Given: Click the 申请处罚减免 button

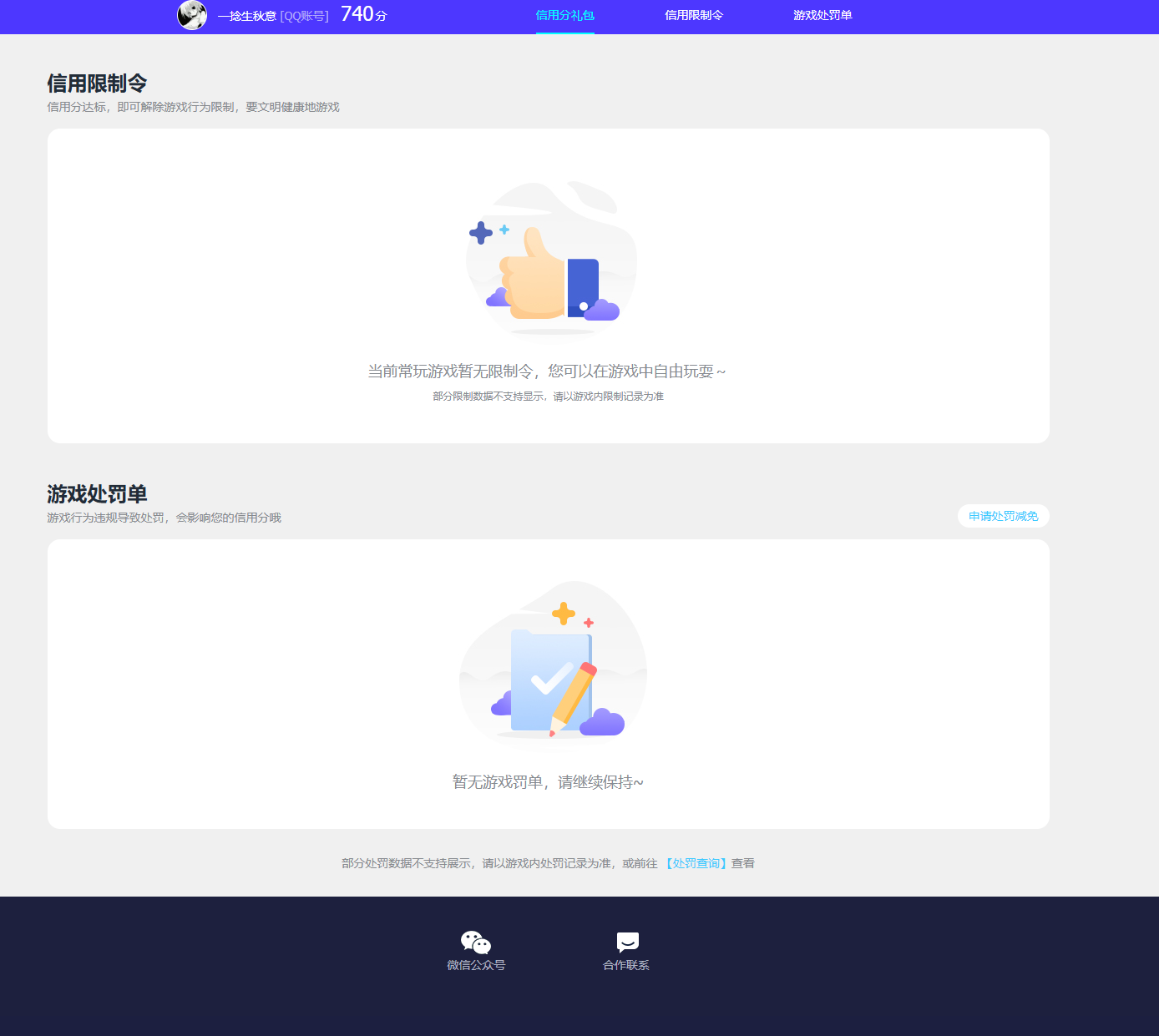Looking at the screenshot, I should click(x=1004, y=516).
